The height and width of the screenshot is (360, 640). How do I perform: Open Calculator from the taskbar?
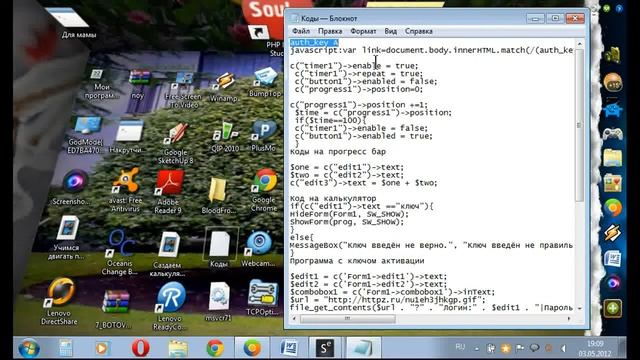(x=65, y=348)
